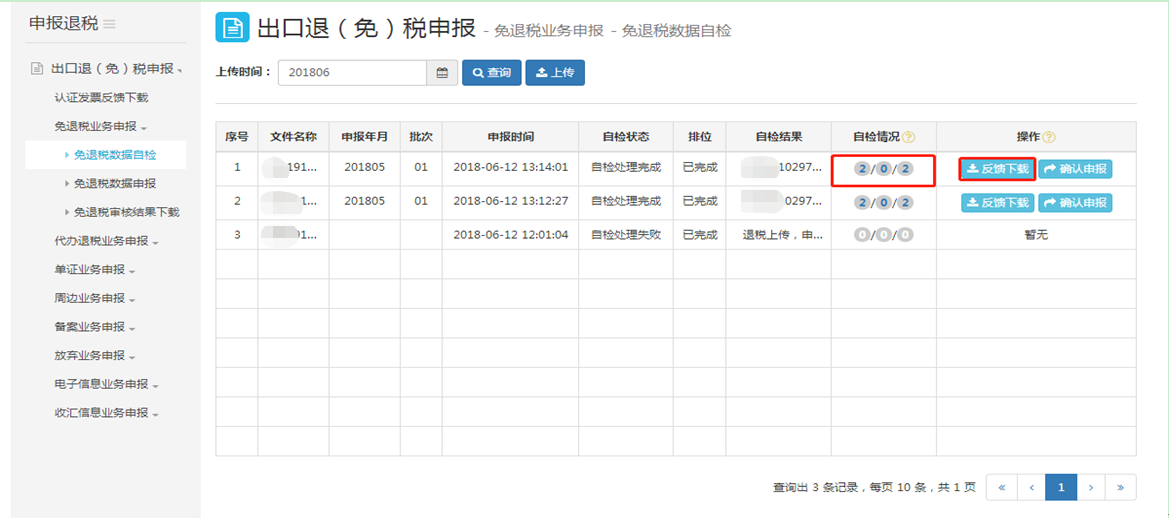The image size is (1169, 518).
Task: Click the blue document icon in page title
Action: coord(232,27)
